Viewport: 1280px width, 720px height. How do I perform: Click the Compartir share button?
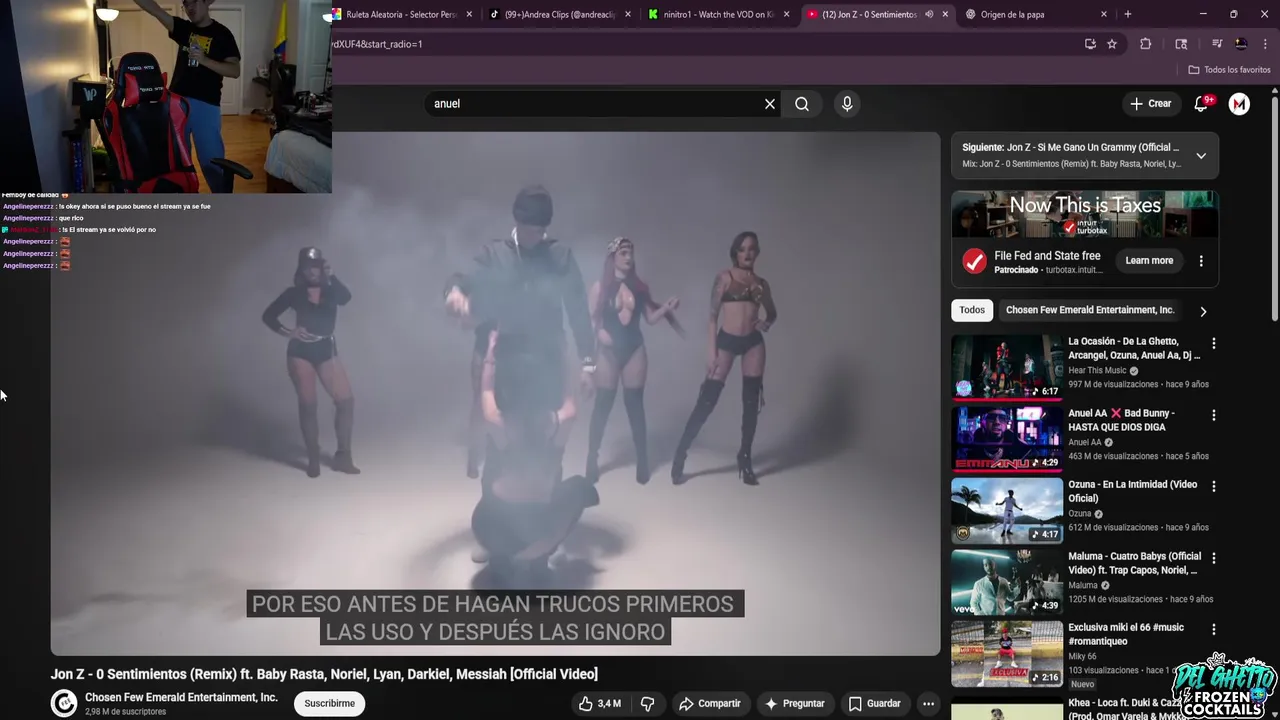pyautogui.click(x=709, y=703)
